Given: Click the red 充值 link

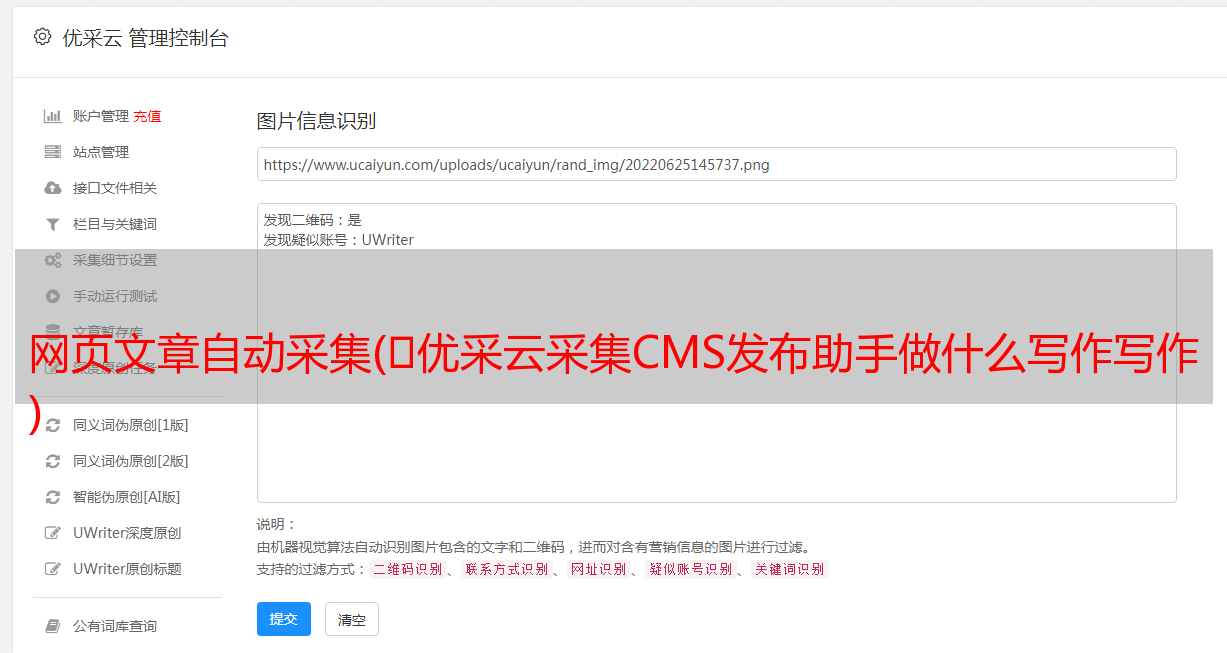Looking at the screenshot, I should 147,116.
